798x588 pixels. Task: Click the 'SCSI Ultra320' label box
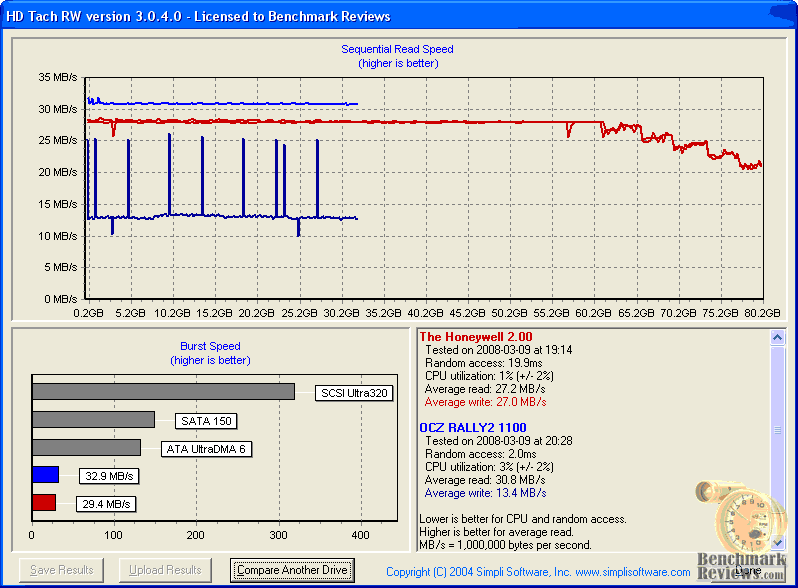354,393
